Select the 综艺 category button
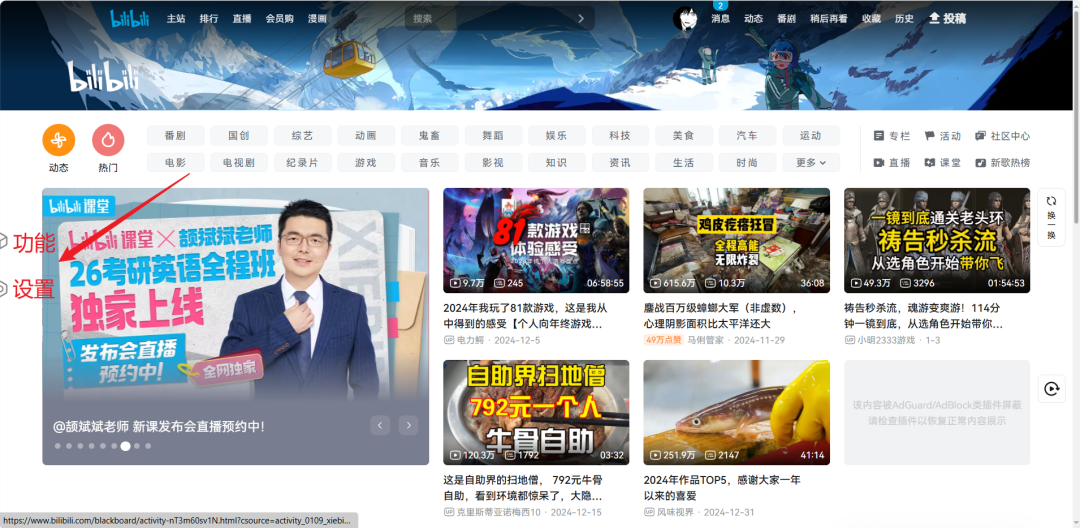The width and height of the screenshot is (1080, 528). (x=302, y=136)
